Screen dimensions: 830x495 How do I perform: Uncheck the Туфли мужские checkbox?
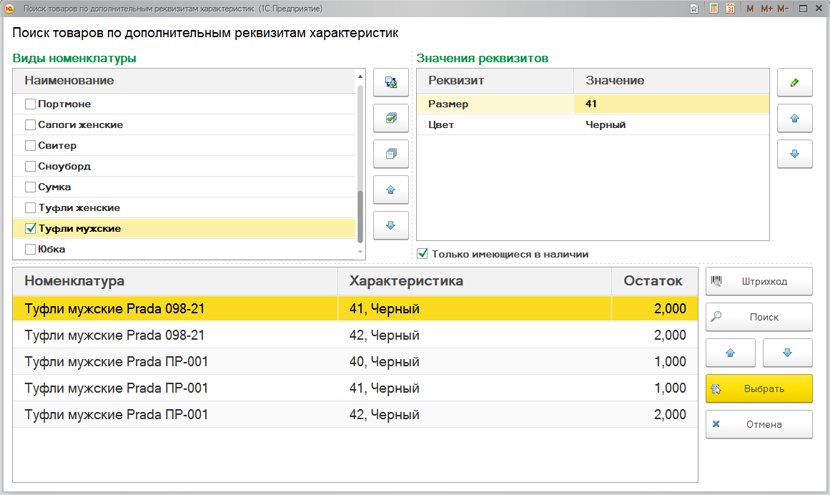pyautogui.click(x=30, y=229)
